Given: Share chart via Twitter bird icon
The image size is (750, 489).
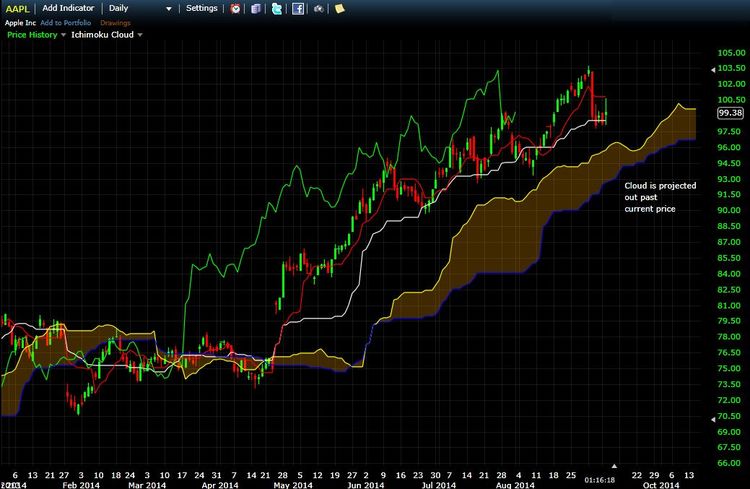Looking at the screenshot, I should click(x=276, y=9).
